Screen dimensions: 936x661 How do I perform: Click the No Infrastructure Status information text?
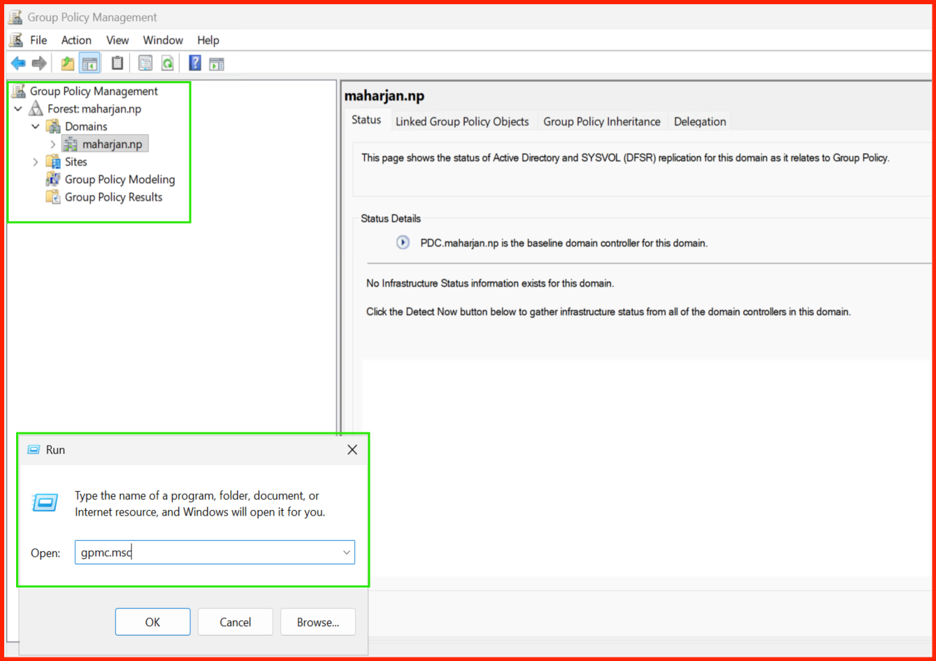click(490, 283)
